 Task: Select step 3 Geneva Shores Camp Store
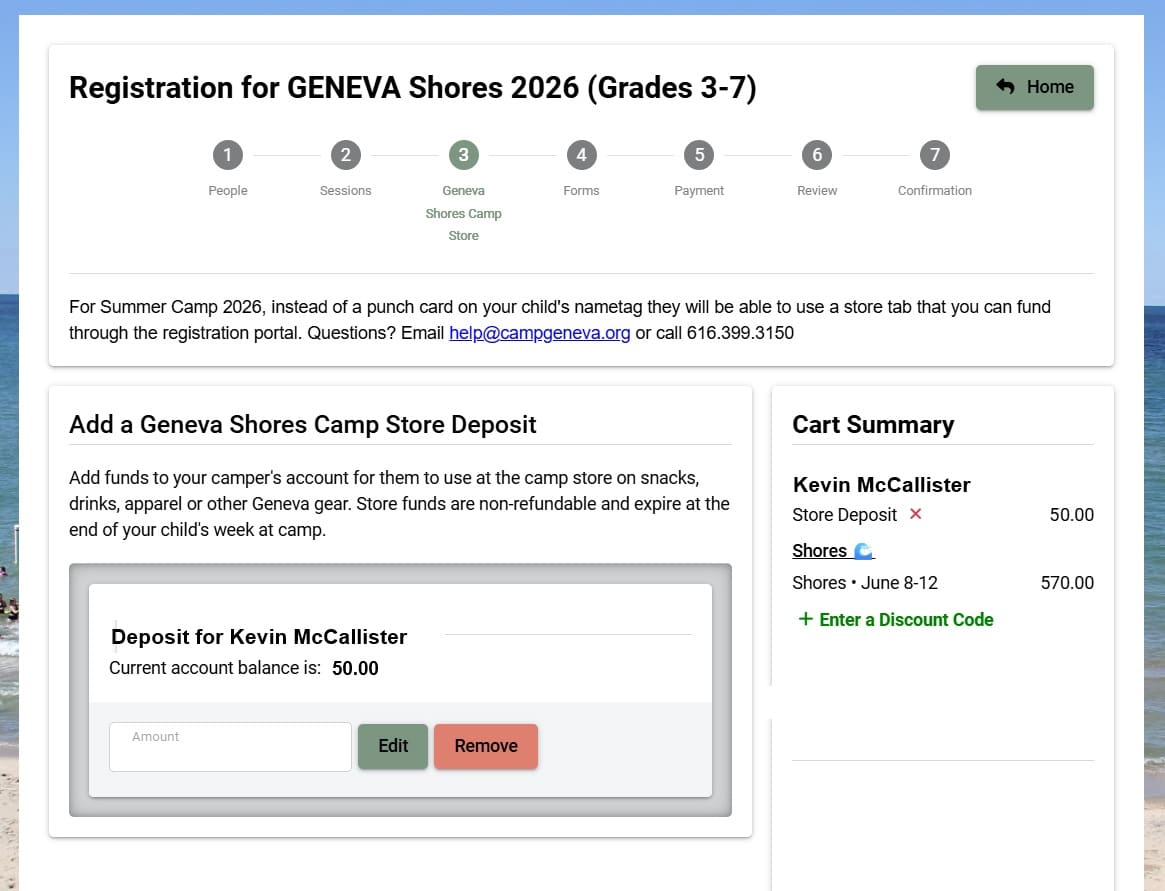pos(463,155)
